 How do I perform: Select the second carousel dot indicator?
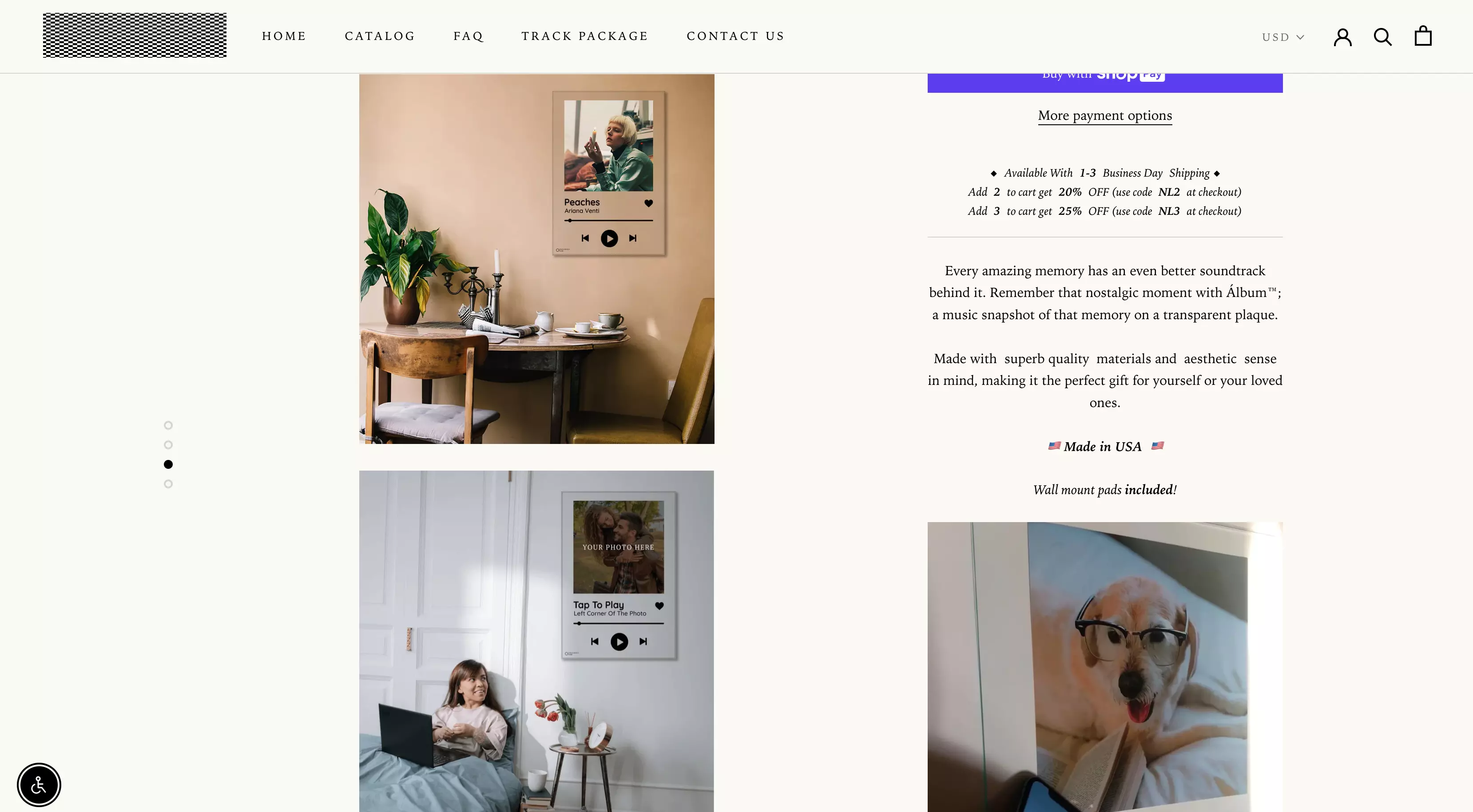tap(168, 444)
